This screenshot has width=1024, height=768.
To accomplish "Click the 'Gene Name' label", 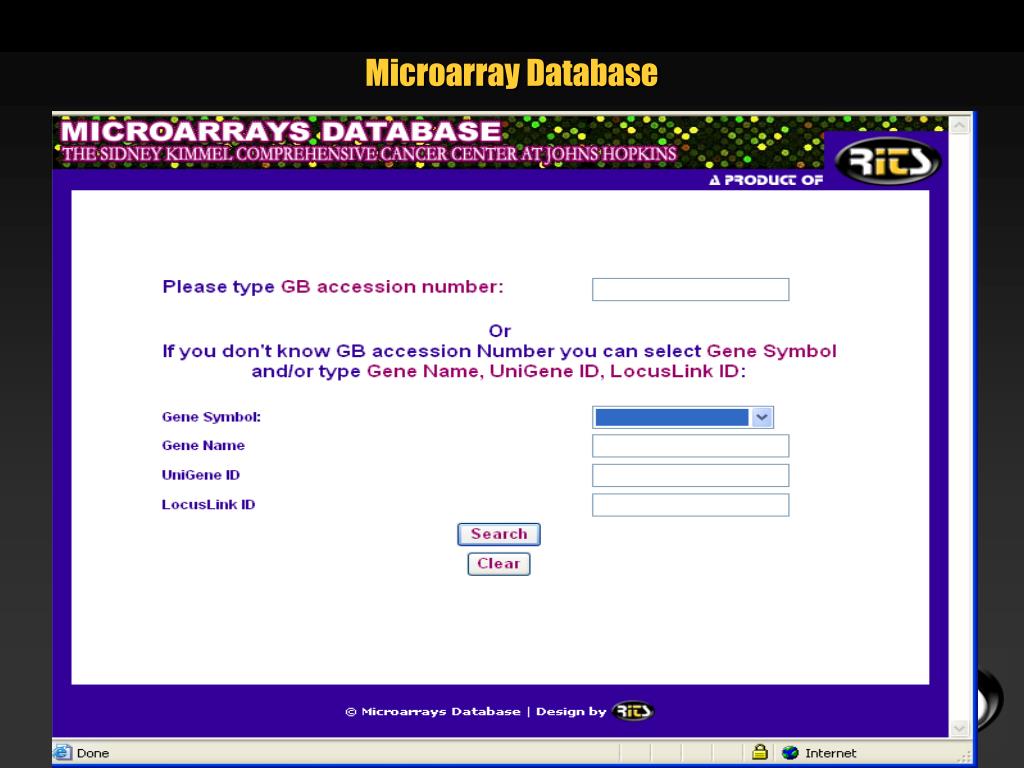I will [203, 445].
